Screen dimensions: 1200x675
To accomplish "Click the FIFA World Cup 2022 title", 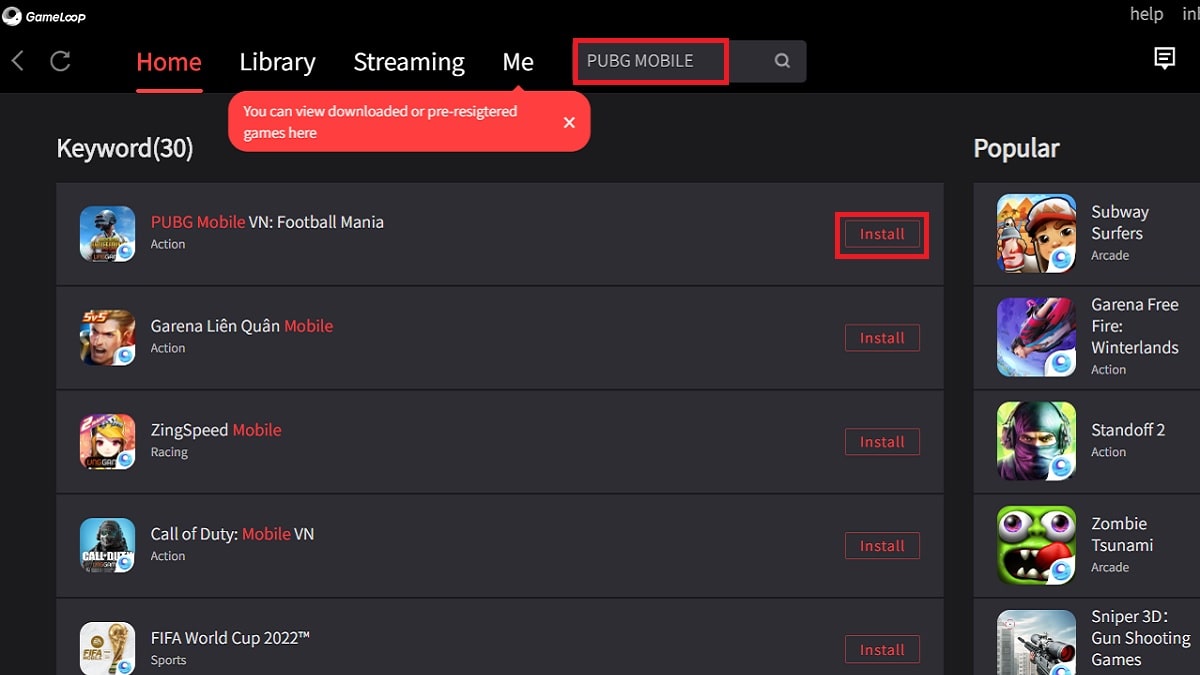I will (x=230, y=638).
